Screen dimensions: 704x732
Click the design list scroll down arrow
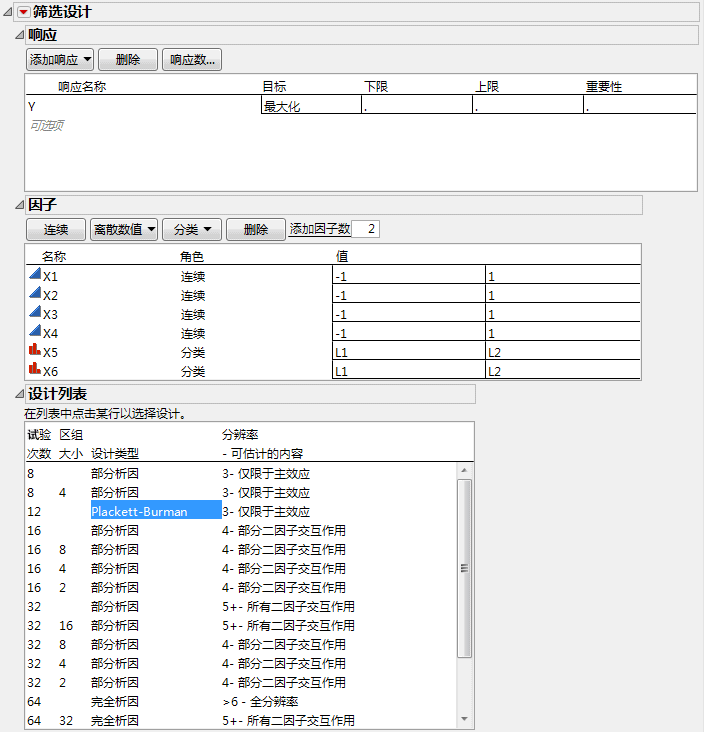click(465, 719)
